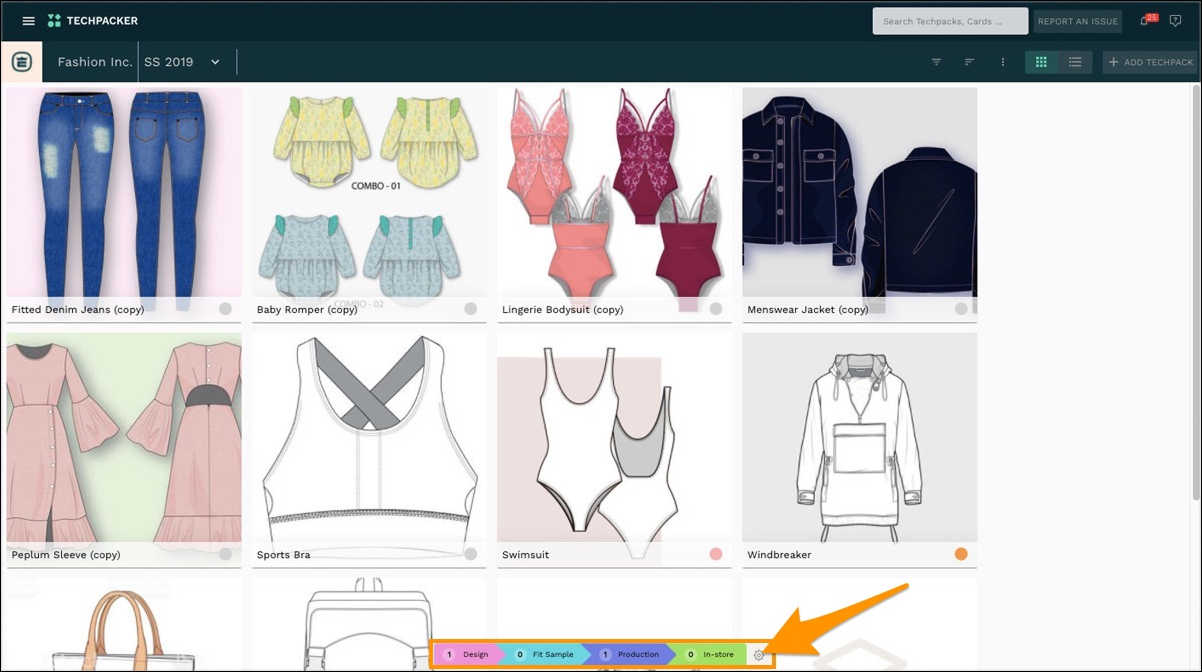The width and height of the screenshot is (1202, 672).
Task: Click the Report an Issue button
Action: pyautogui.click(x=1077, y=21)
